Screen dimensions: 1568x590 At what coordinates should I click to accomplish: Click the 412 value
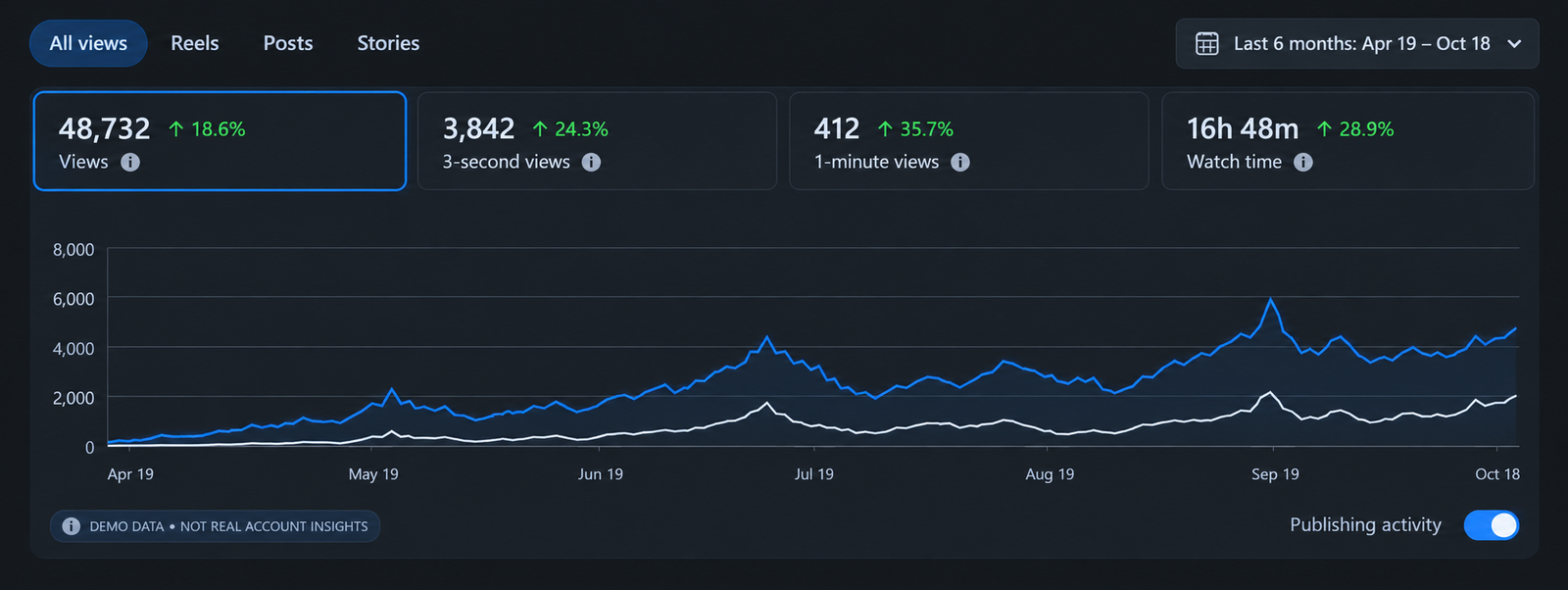tap(837, 128)
